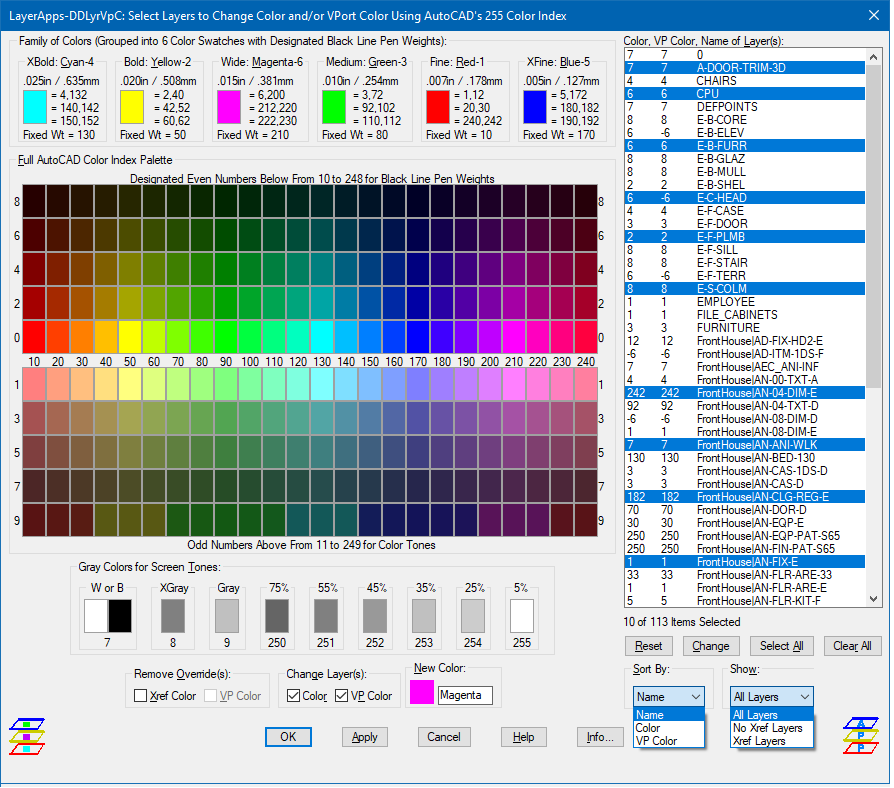The width and height of the screenshot is (894, 788).
Task: Choose VP Color in the sort list
Action: coord(656,741)
